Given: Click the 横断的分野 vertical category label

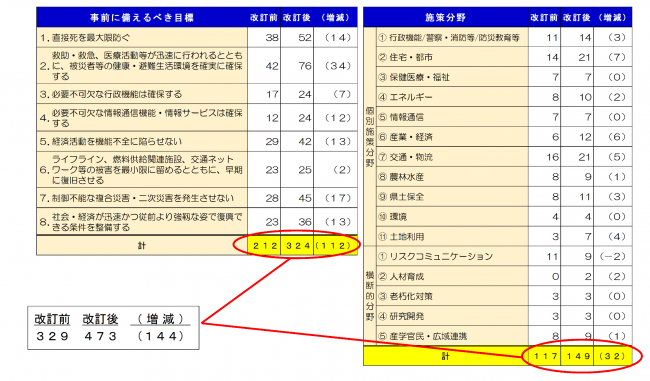Looking at the screenshot, I should pyautogui.click(x=370, y=296).
